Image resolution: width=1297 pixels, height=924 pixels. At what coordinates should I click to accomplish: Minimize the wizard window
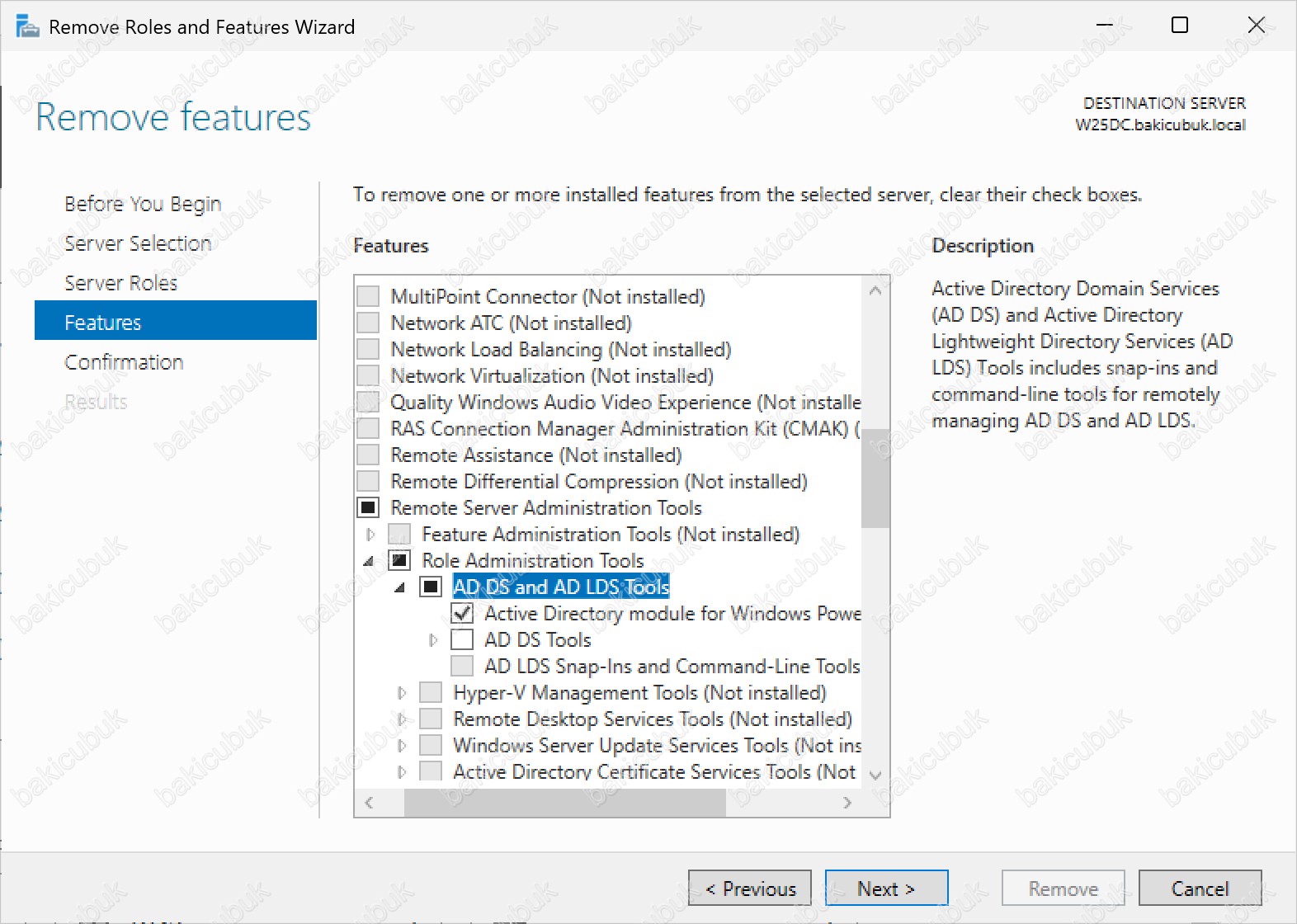click(1104, 25)
